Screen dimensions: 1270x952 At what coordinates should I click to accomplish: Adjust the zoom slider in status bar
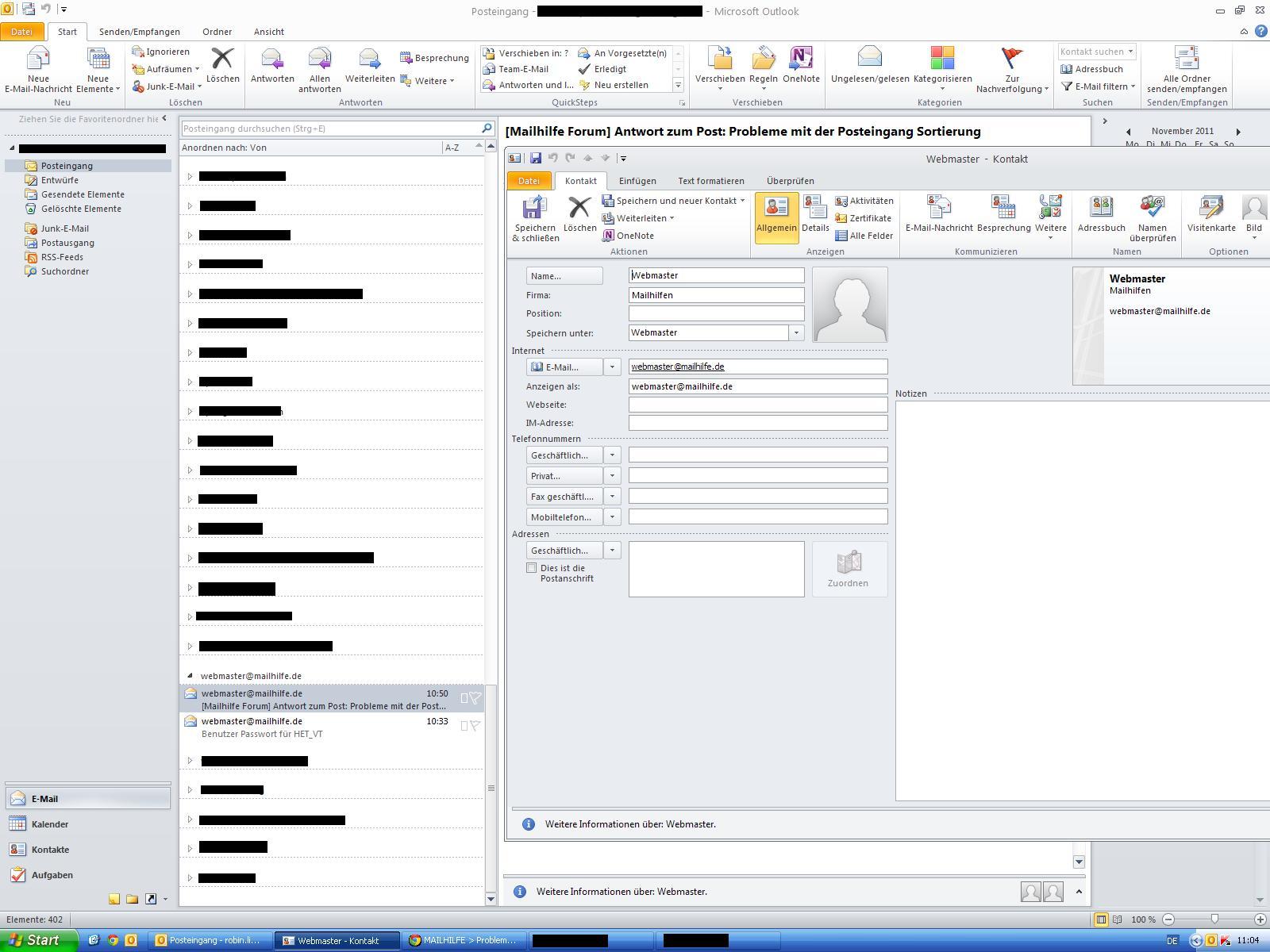(x=1214, y=919)
